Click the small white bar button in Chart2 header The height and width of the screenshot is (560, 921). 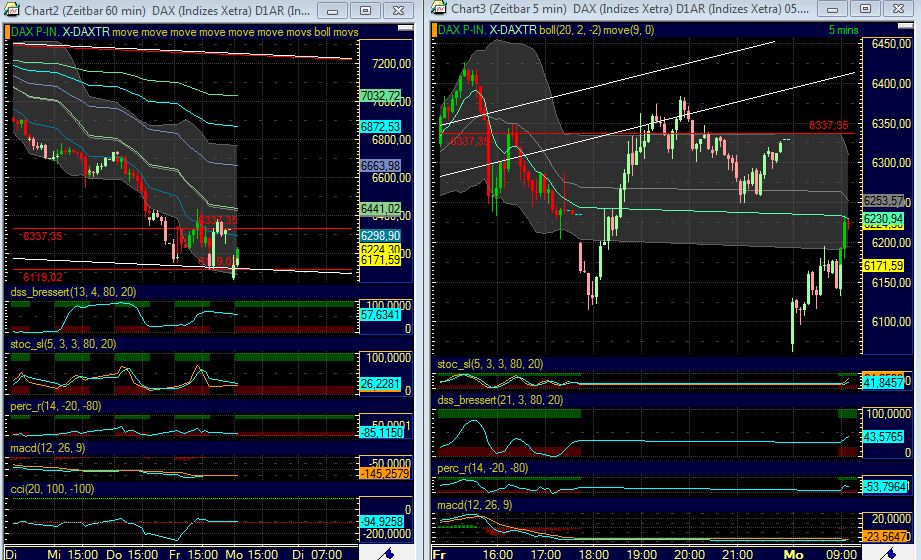[x=405, y=28]
